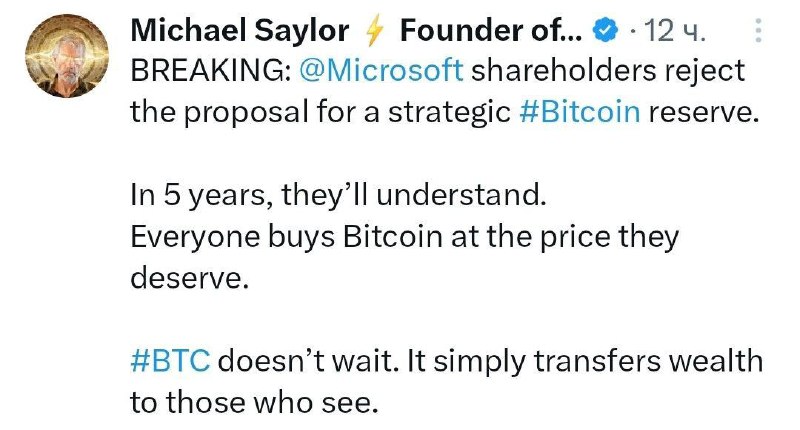Open the #Bitcoin hashtag link
This screenshot has width=800, height=430.
580,111
